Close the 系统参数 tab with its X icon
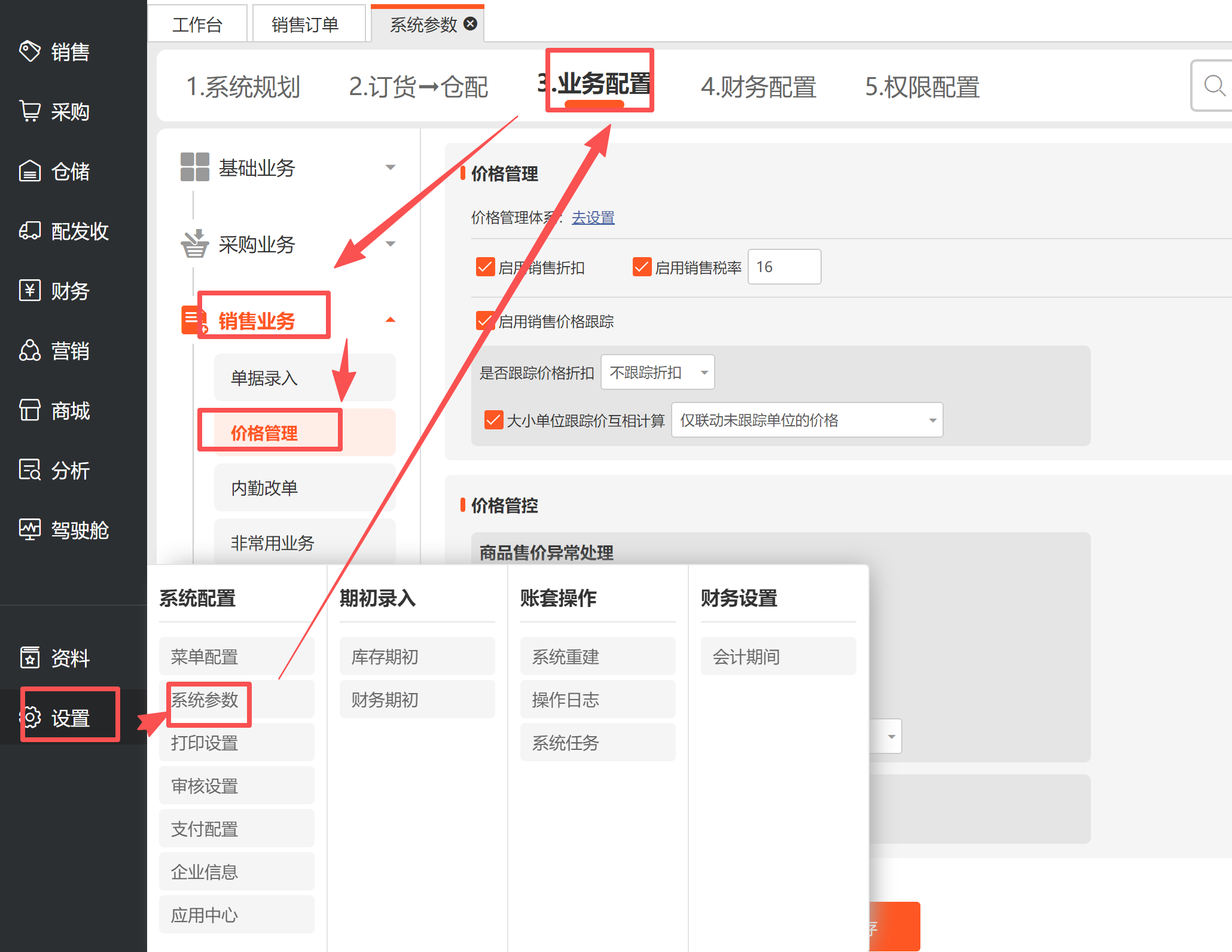This screenshot has height=952, width=1232. click(x=471, y=24)
